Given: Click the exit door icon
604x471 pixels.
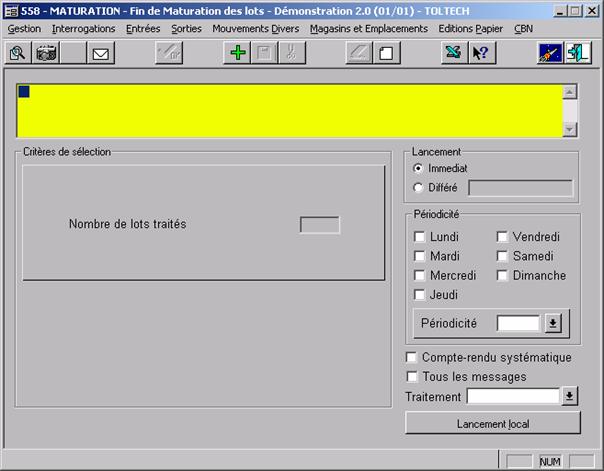Looking at the screenshot, I should [578, 53].
